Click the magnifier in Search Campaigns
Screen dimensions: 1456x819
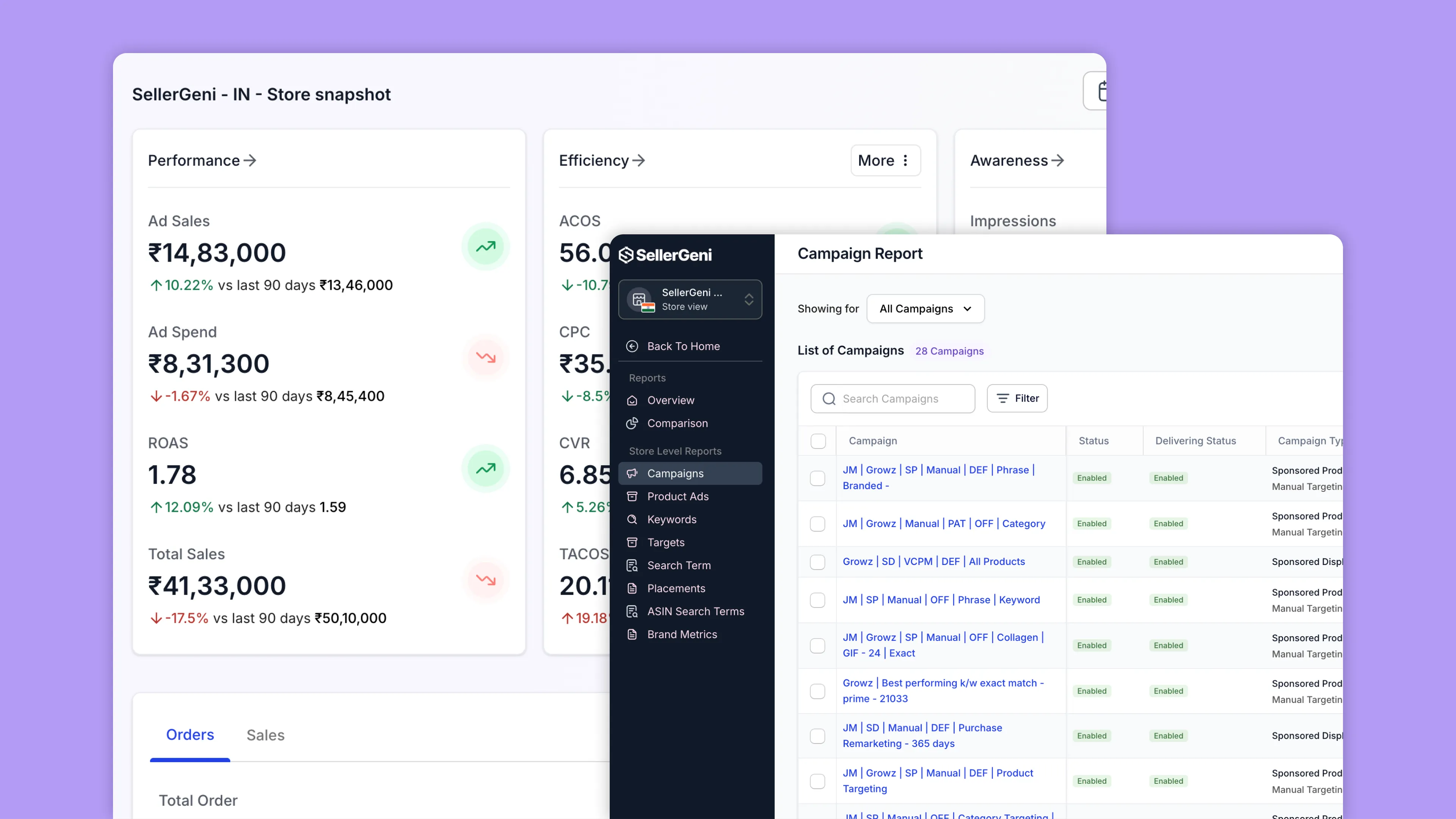point(829,399)
